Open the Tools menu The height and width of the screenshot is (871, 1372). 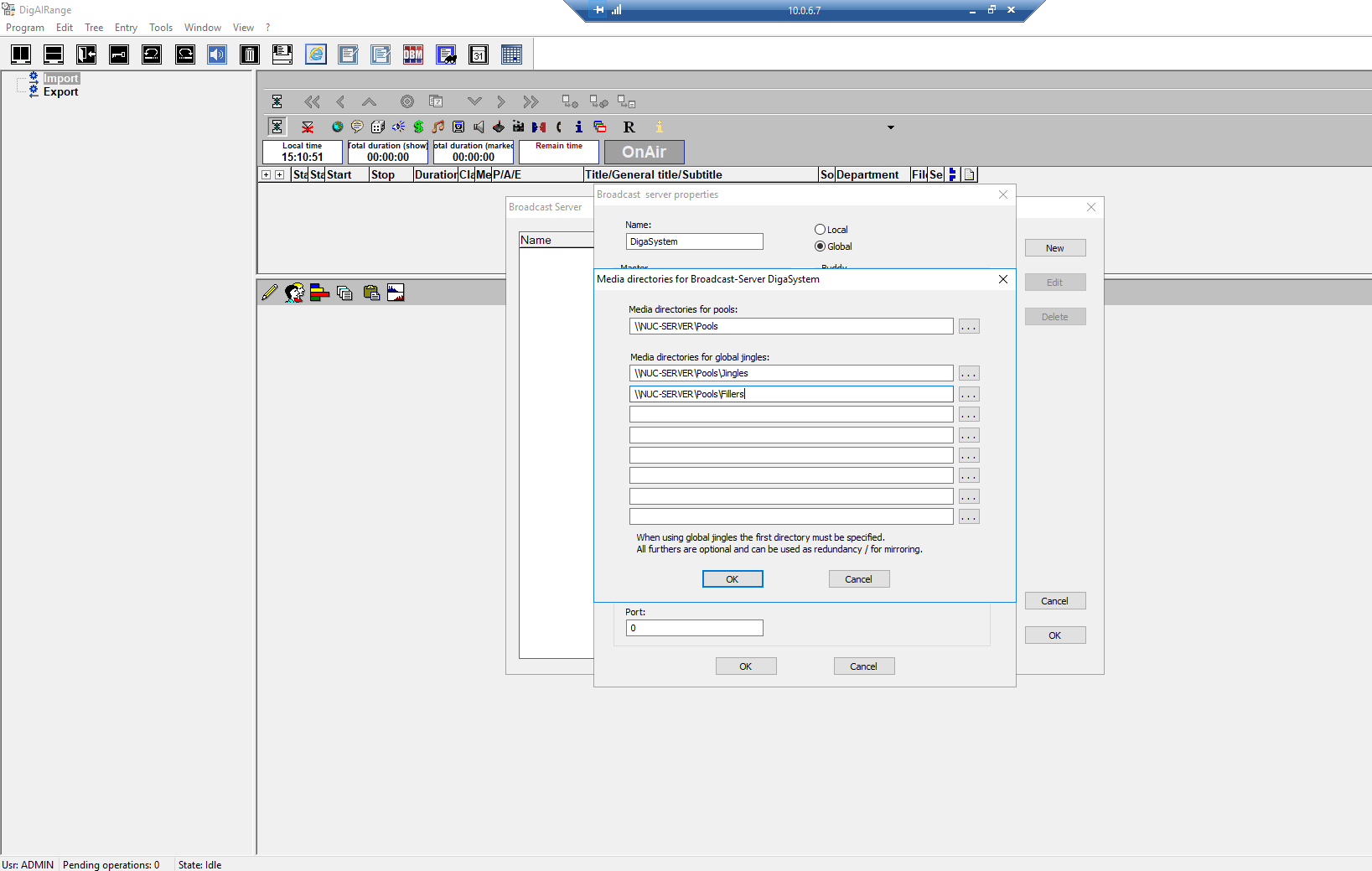click(x=161, y=28)
